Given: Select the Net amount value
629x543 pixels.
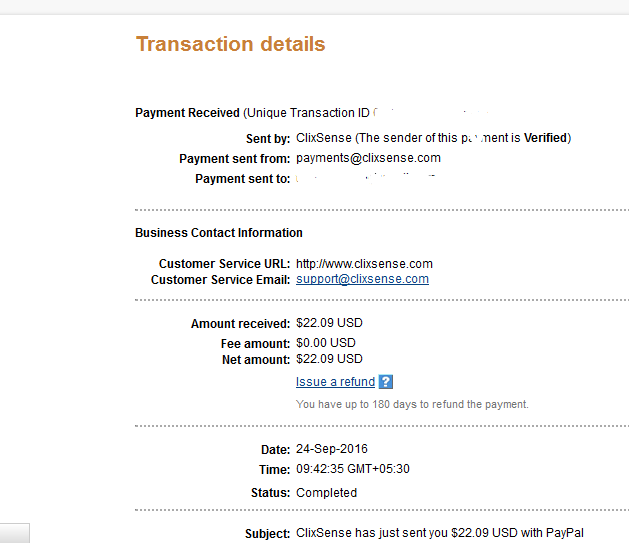Looking at the screenshot, I should (329, 359).
